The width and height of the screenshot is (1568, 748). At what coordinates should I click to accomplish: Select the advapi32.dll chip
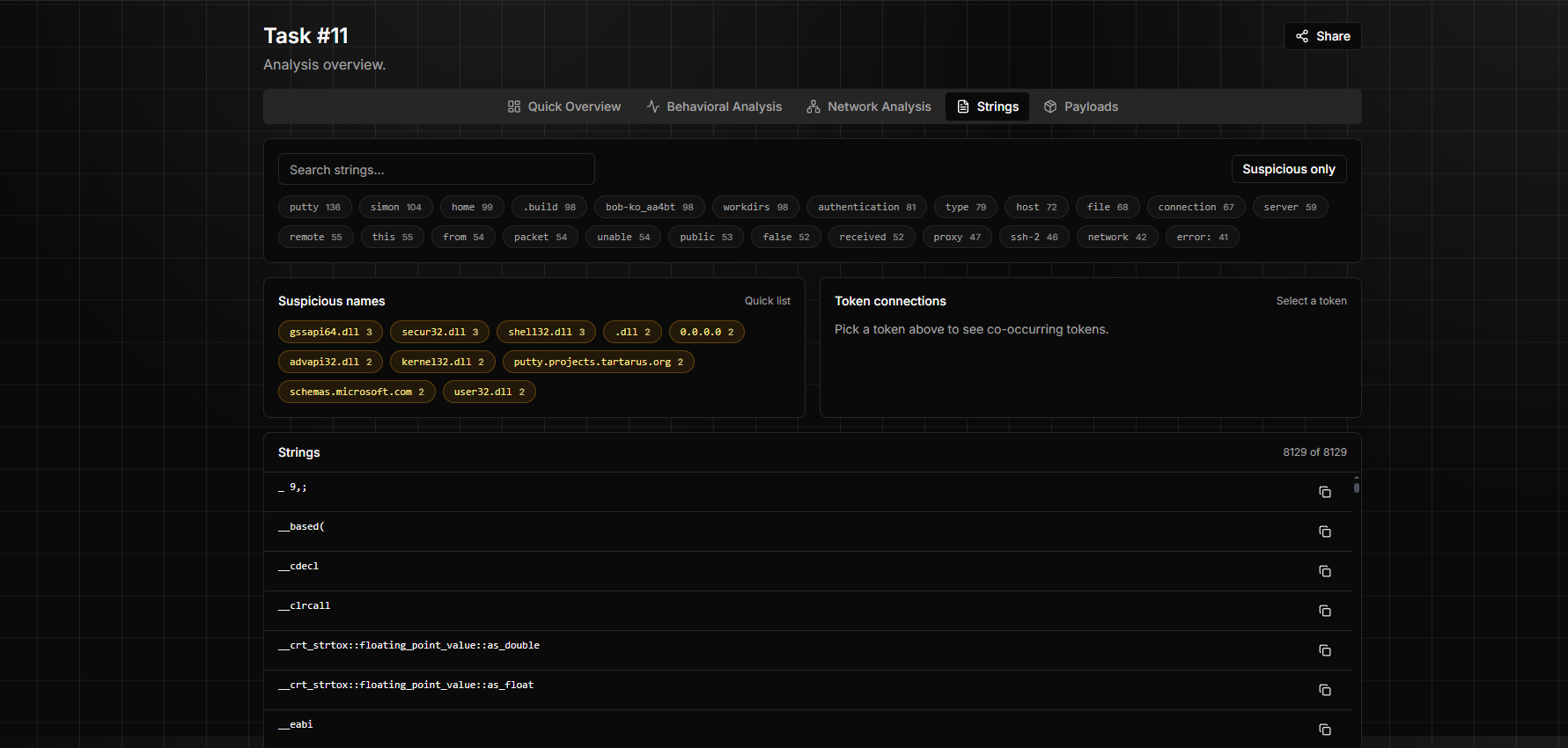[331, 362]
